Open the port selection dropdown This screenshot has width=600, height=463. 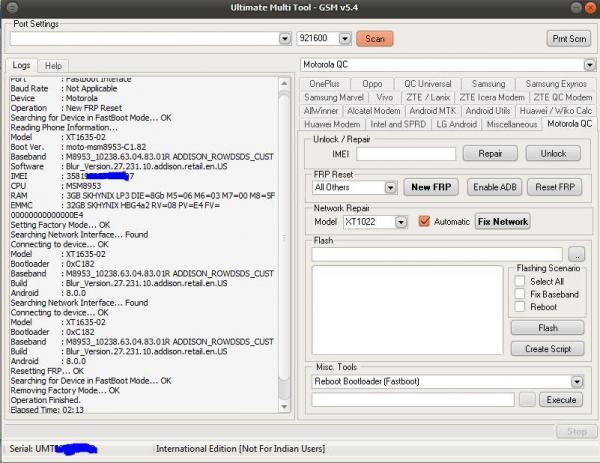click(285, 39)
